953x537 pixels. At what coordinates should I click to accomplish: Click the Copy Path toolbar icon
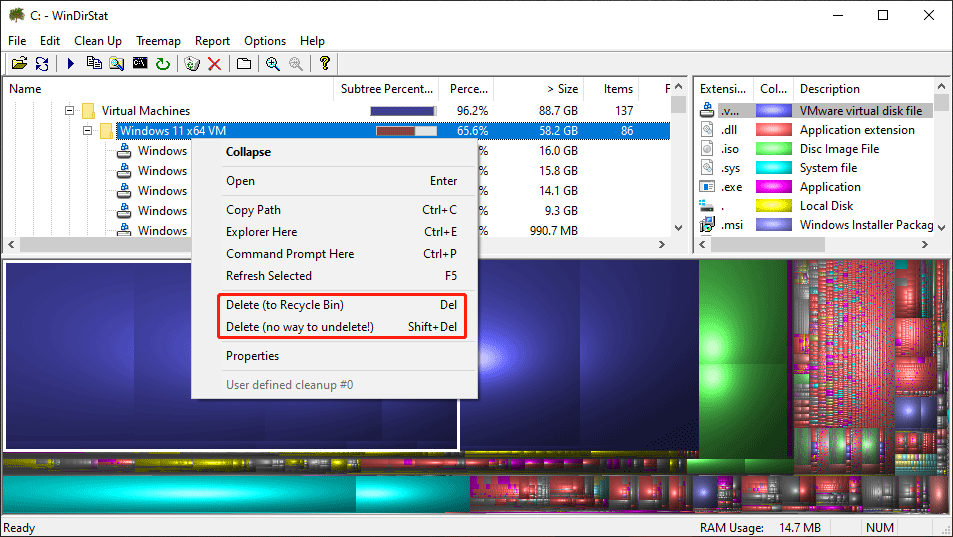pyautogui.click(x=94, y=63)
